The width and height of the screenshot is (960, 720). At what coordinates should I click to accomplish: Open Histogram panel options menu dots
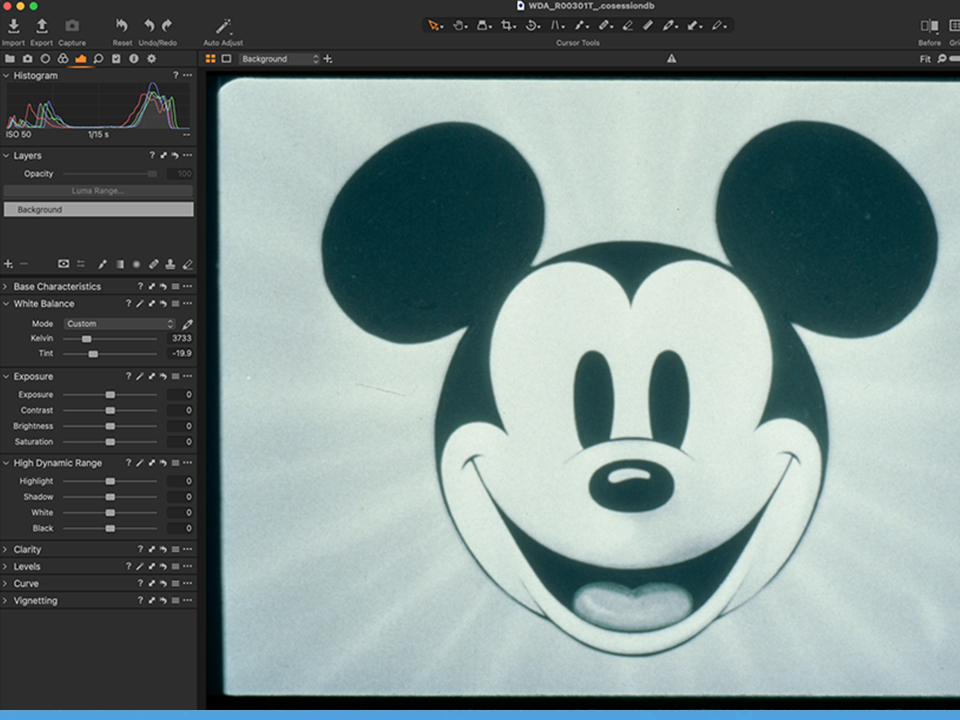point(187,75)
